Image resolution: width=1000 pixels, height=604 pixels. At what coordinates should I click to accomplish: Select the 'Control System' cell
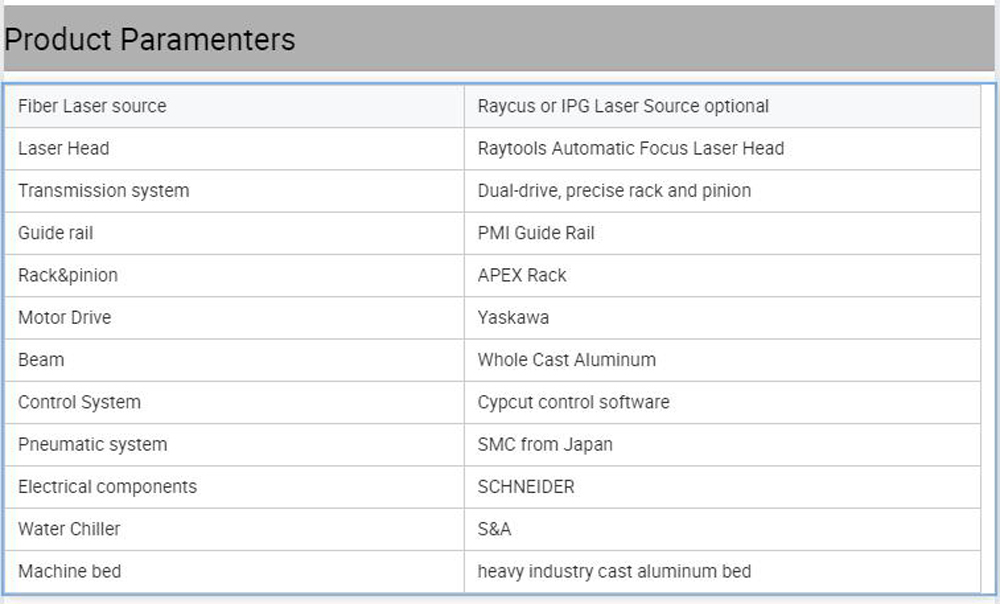[x=234, y=402]
